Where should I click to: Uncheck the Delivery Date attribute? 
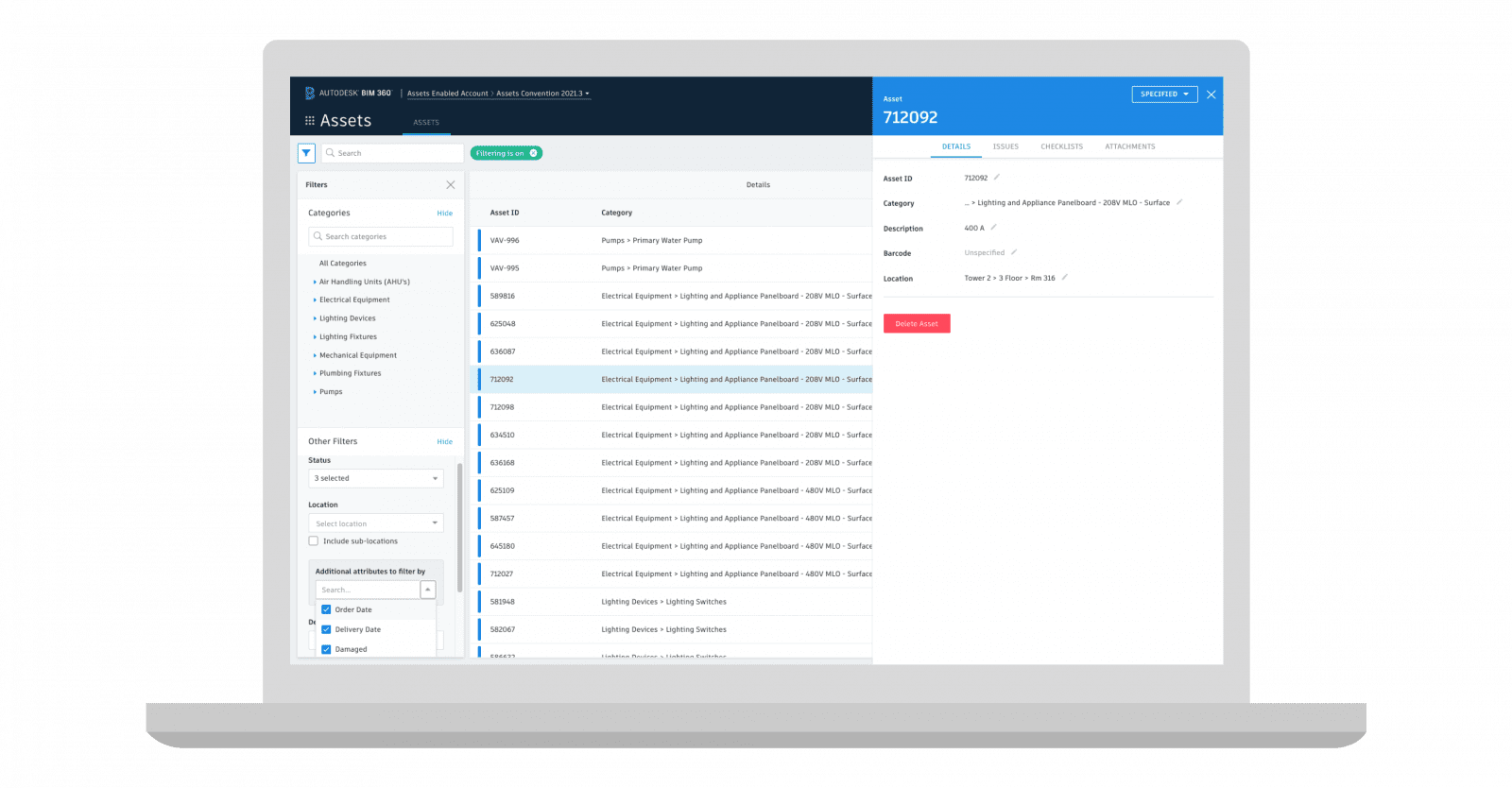[x=326, y=629]
